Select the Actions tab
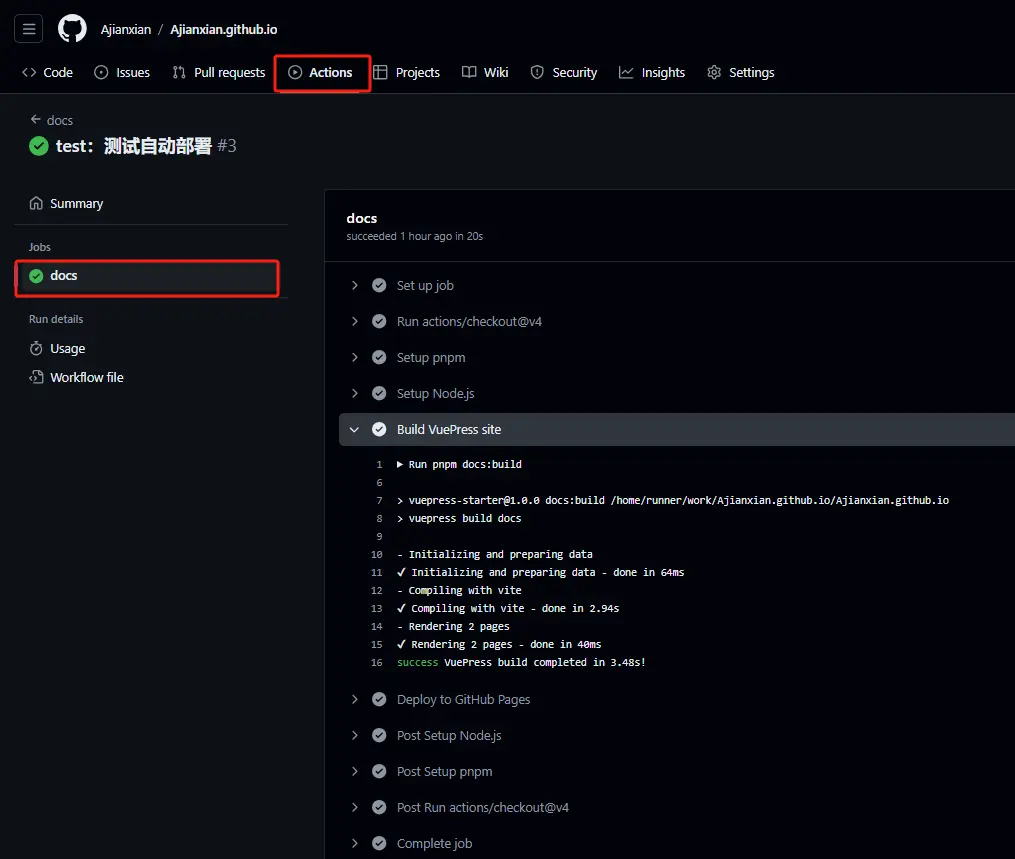The image size is (1015, 859). pos(321,73)
